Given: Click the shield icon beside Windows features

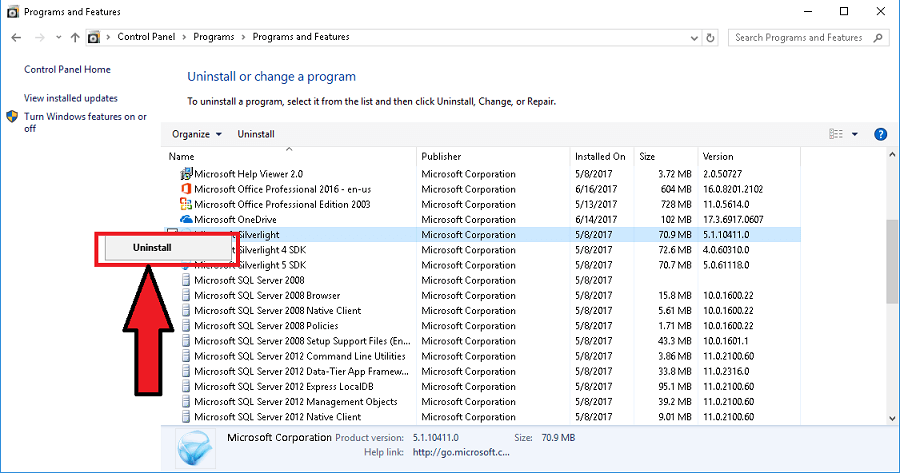Looking at the screenshot, I should pyautogui.click(x=12, y=117).
